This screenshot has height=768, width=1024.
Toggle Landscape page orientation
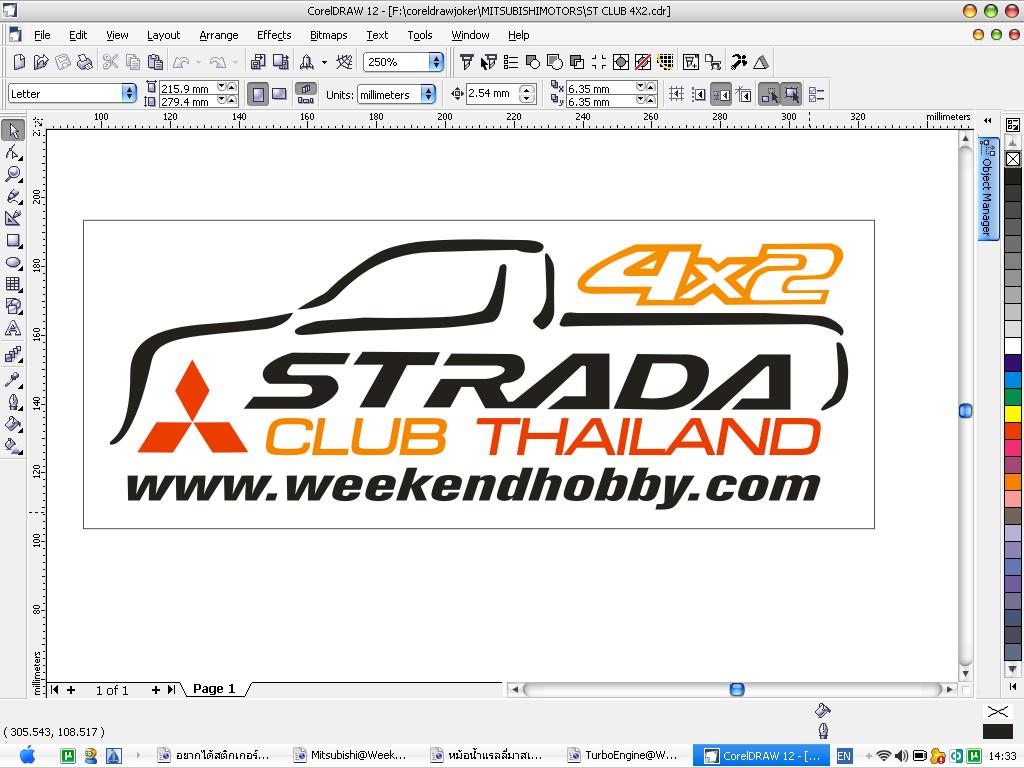click(x=280, y=94)
